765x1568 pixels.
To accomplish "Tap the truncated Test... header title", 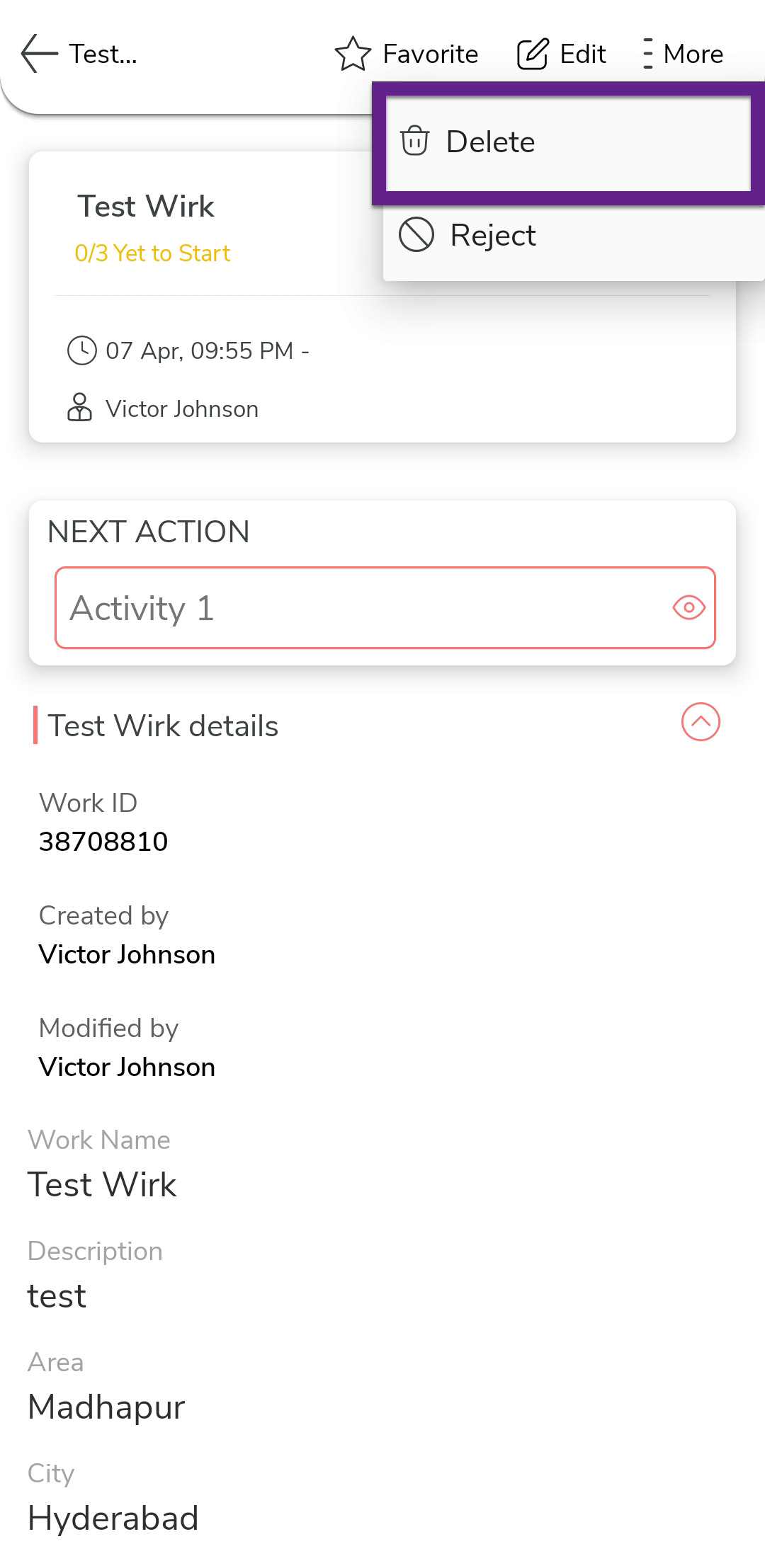I will click(x=103, y=54).
